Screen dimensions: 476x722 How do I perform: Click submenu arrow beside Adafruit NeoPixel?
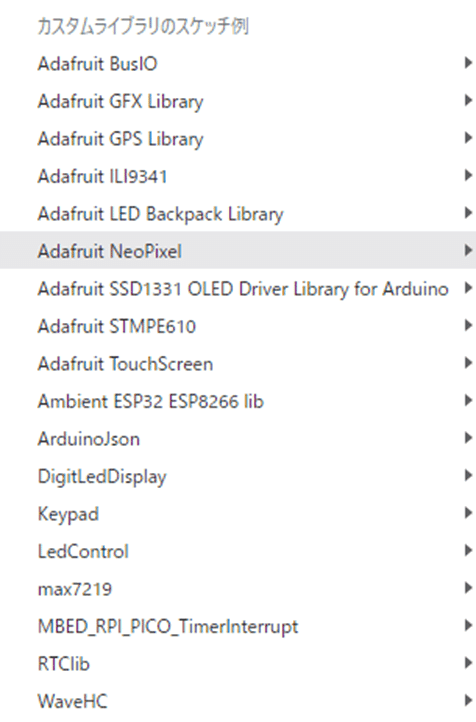[468, 250]
